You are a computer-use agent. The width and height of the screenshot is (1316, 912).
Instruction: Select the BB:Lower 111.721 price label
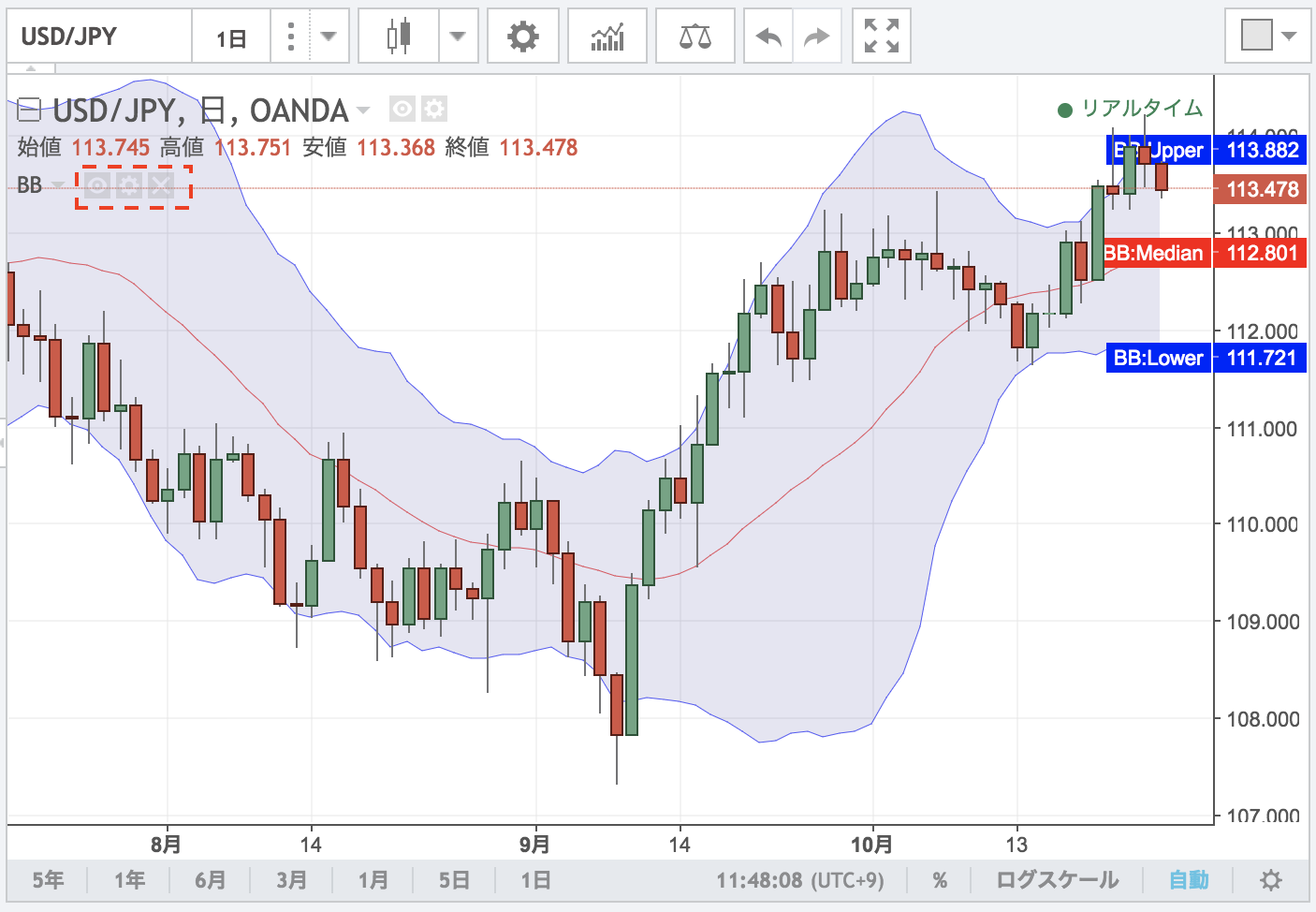pyautogui.click(x=1206, y=358)
